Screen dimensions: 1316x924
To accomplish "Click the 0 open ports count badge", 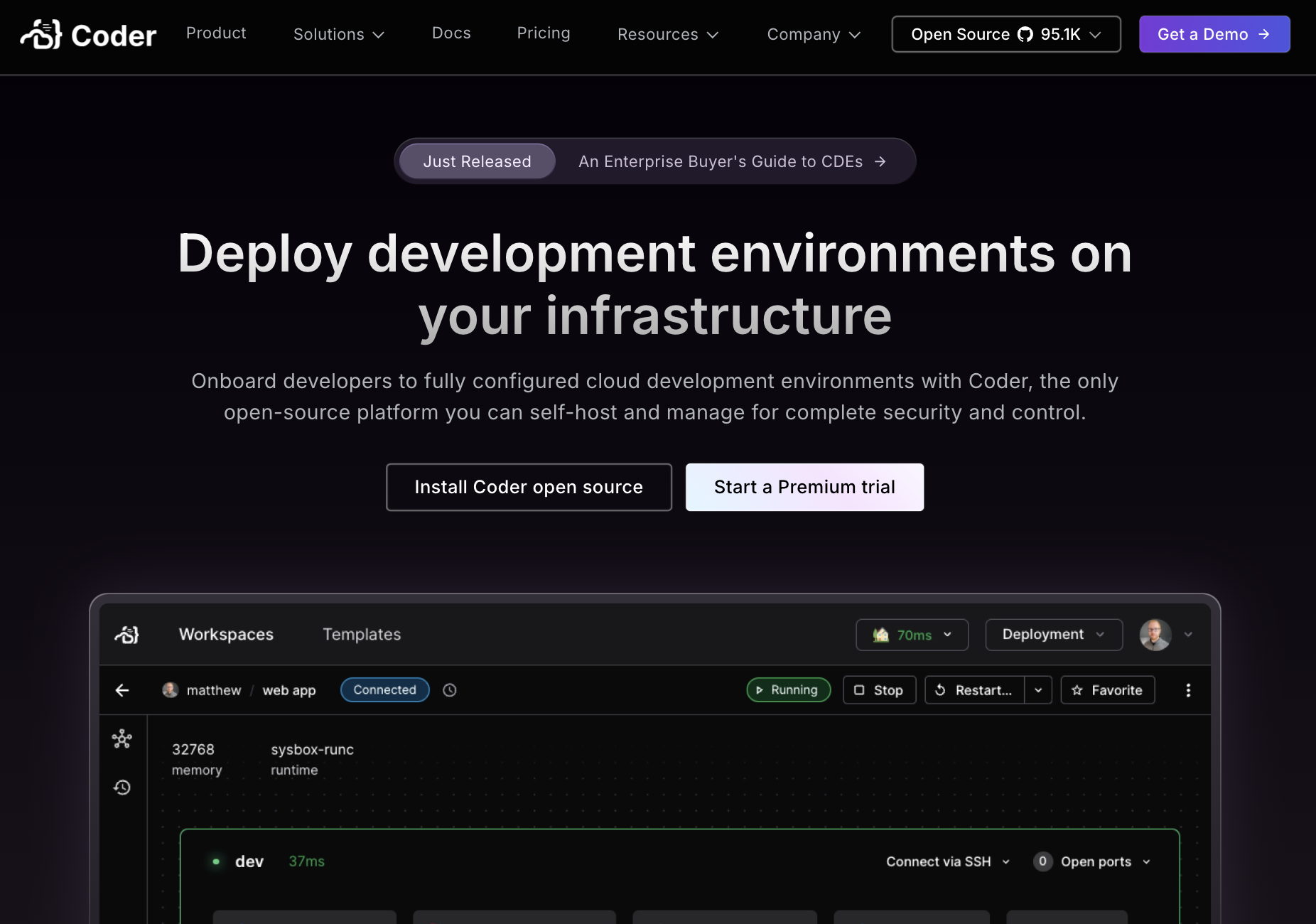I will (1042, 861).
